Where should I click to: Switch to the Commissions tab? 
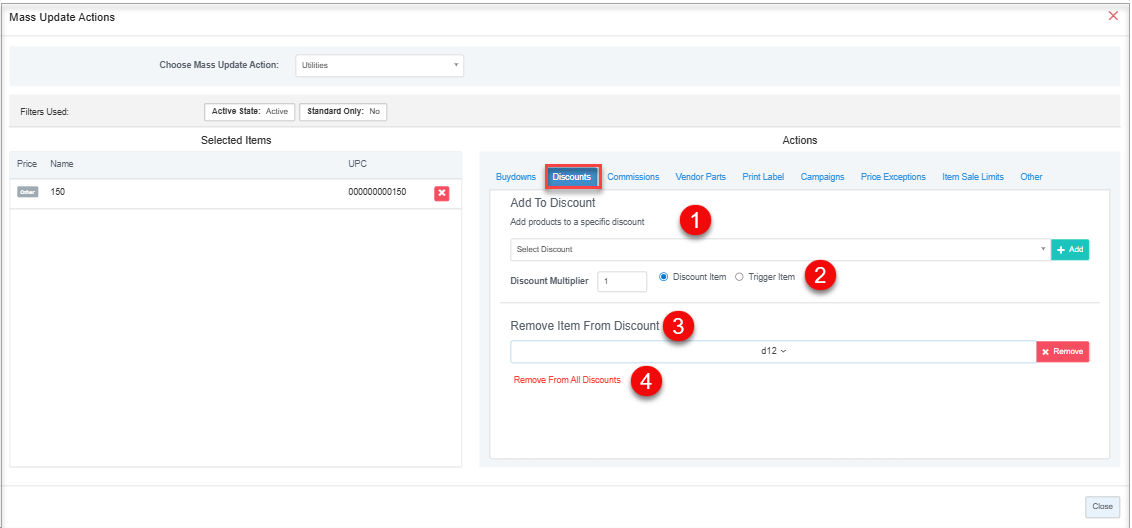pyautogui.click(x=633, y=177)
